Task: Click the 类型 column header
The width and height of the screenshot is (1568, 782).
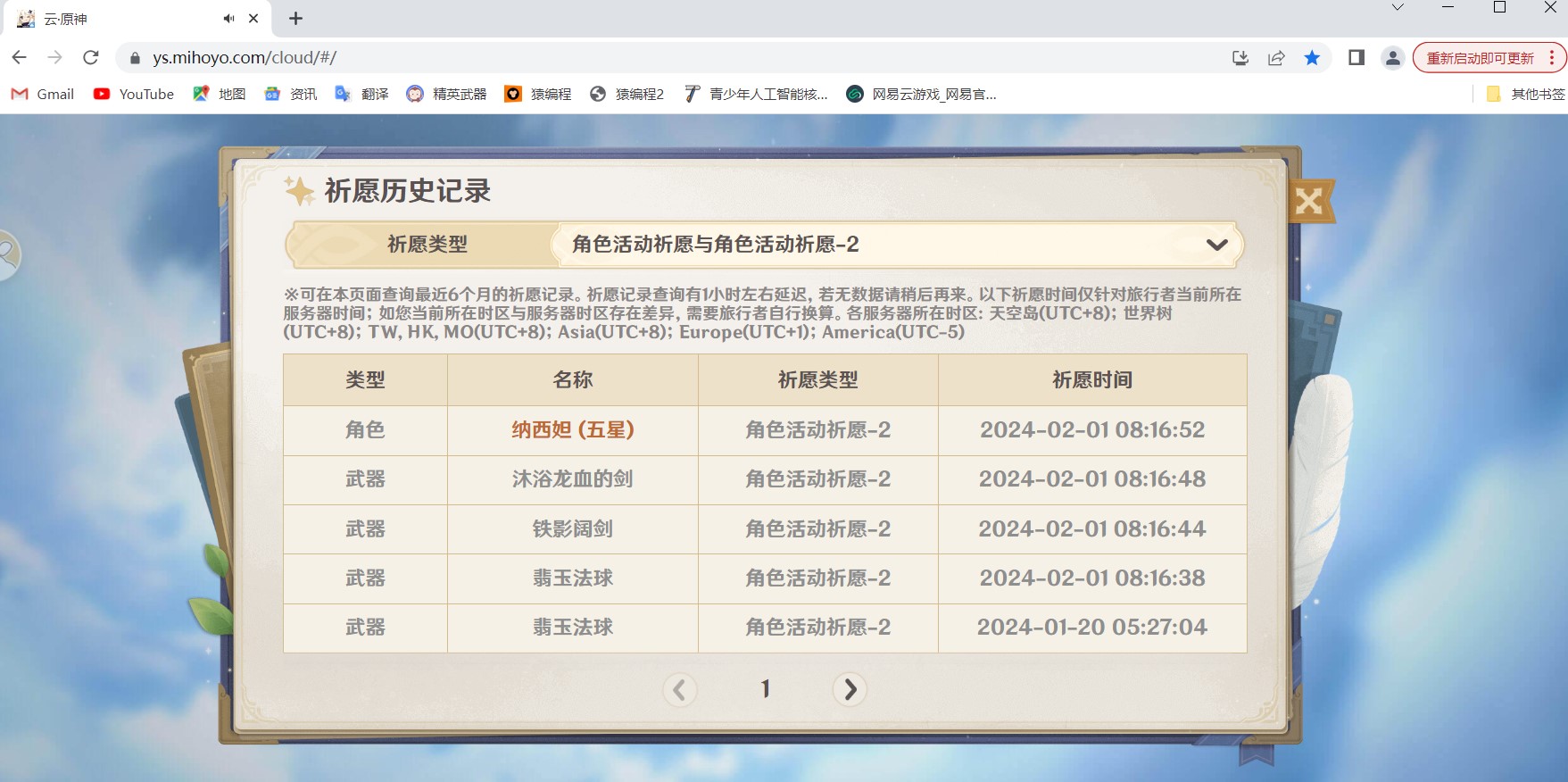Action: (366, 380)
